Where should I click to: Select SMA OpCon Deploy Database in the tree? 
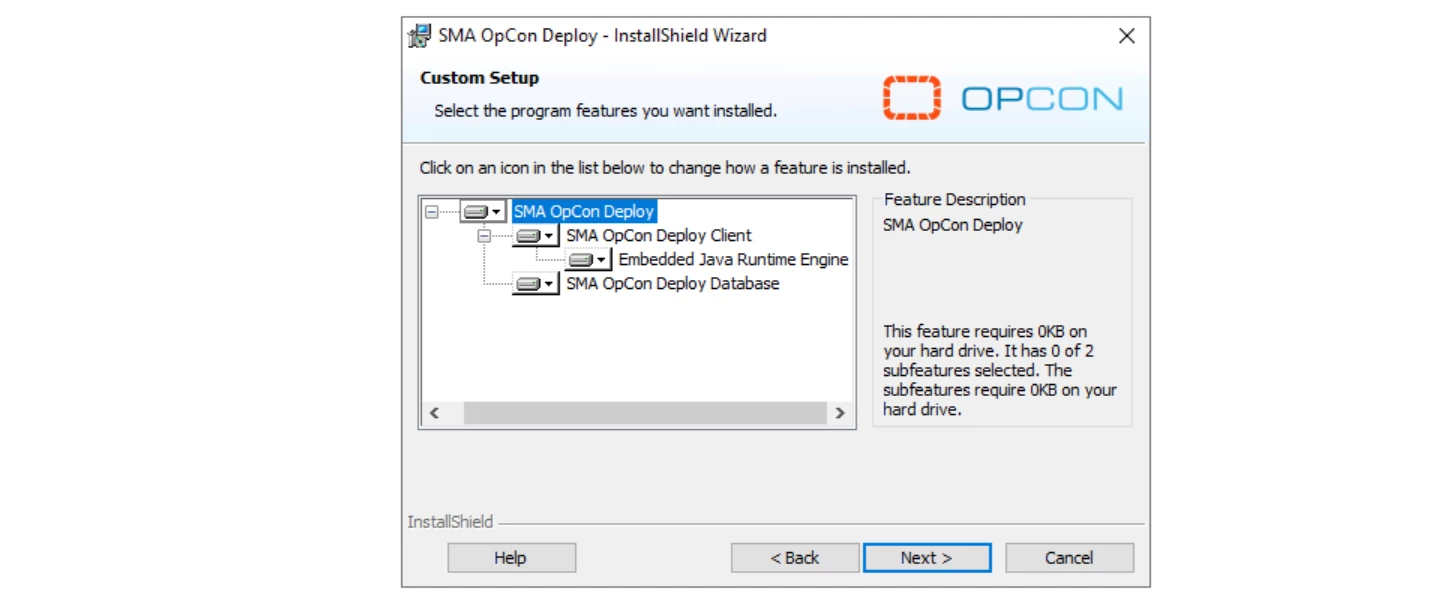672,284
